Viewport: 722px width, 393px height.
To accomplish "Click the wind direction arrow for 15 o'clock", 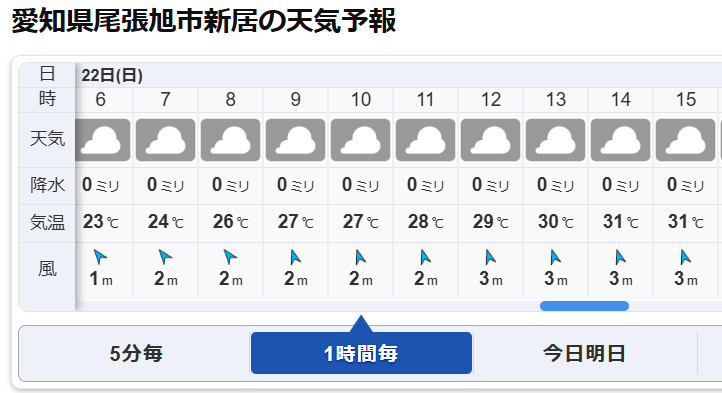I will coord(686,257).
